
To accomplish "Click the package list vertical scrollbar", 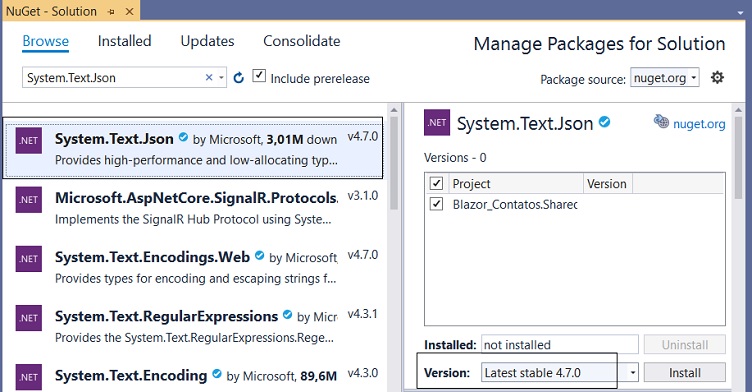I will pos(394,163).
